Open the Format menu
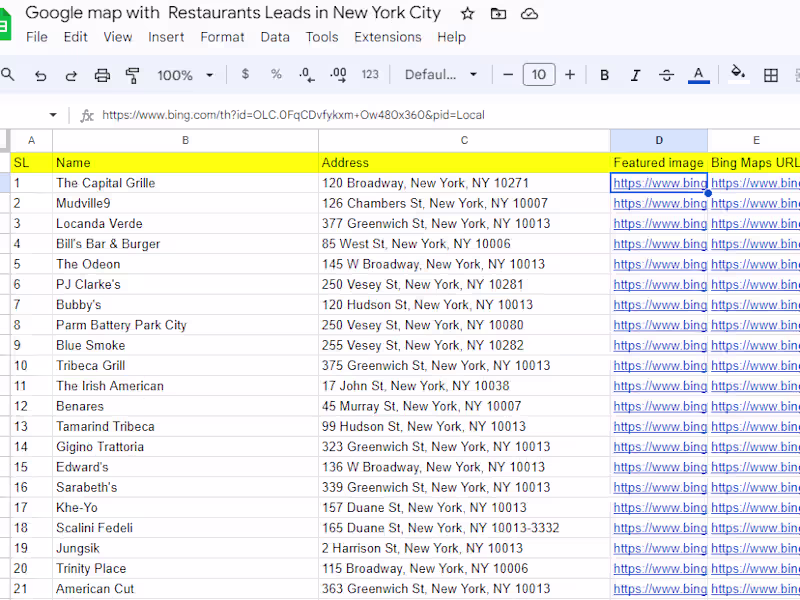The image size is (800, 600). (222, 37)
